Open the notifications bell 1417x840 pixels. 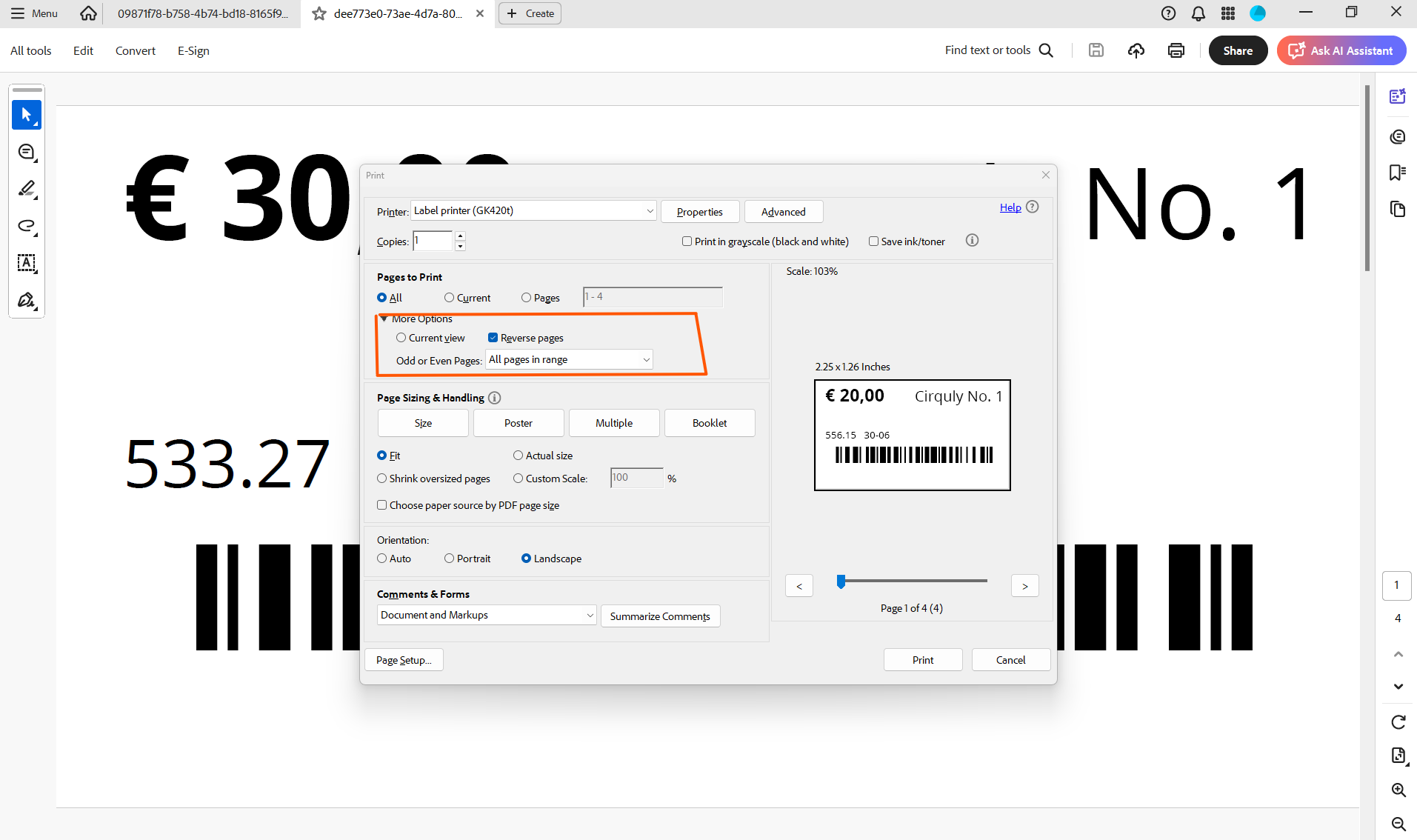1198,13
